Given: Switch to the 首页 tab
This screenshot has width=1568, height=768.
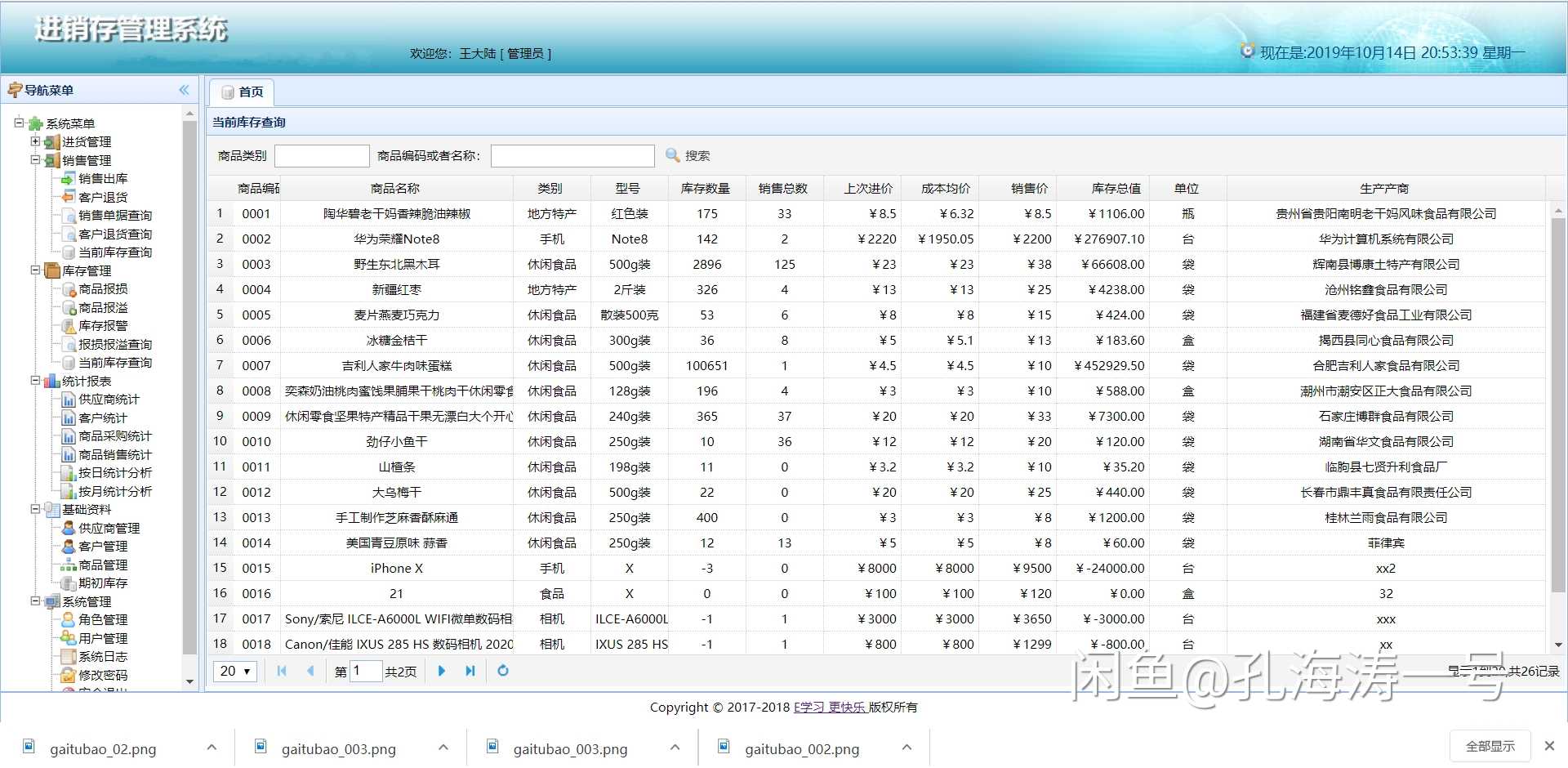Looking at the screenshot, I should pos(242,92).
